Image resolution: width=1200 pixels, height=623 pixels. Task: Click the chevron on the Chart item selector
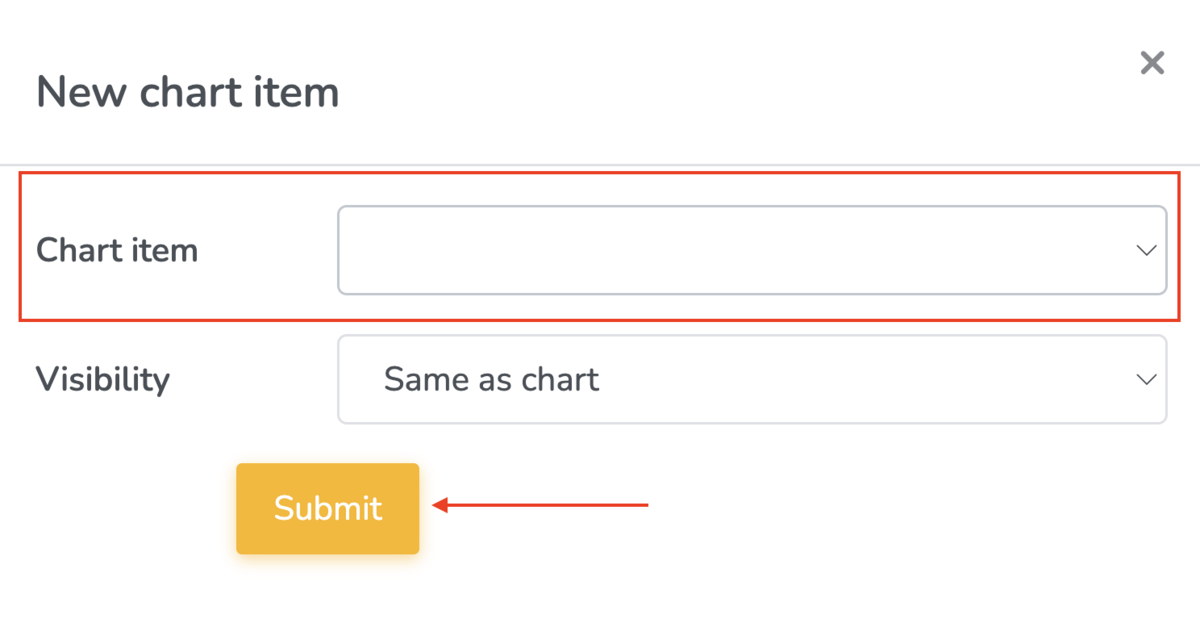pos(1146,250)
